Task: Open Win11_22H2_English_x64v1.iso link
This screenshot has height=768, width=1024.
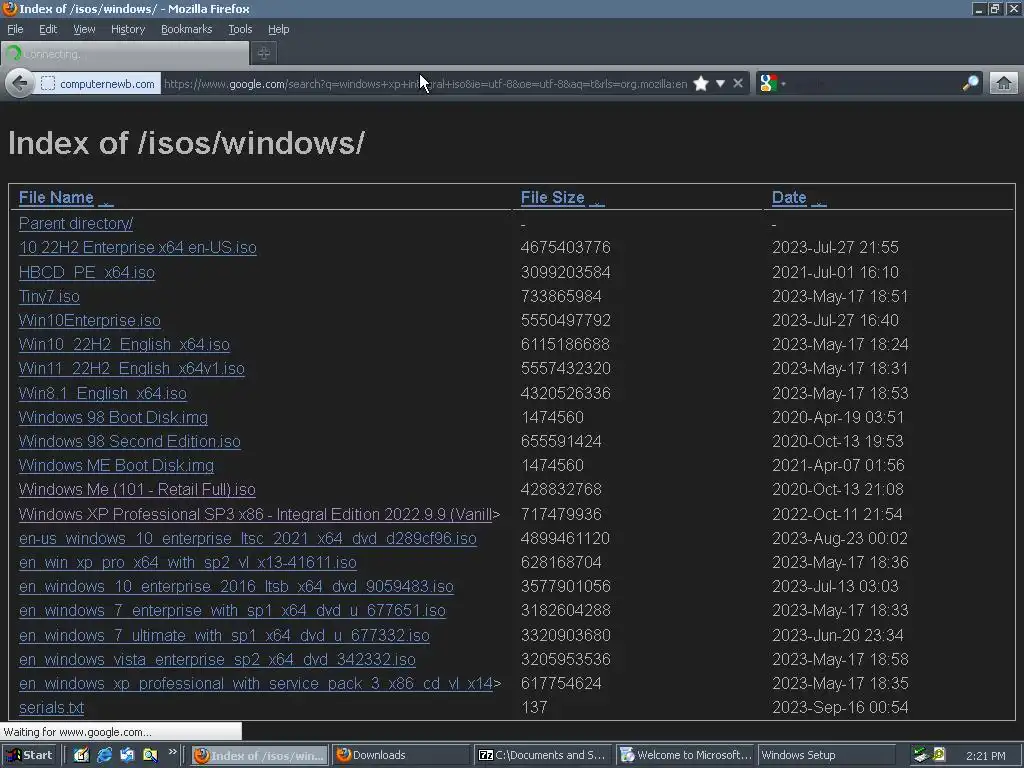Action: tap(132, 368)
